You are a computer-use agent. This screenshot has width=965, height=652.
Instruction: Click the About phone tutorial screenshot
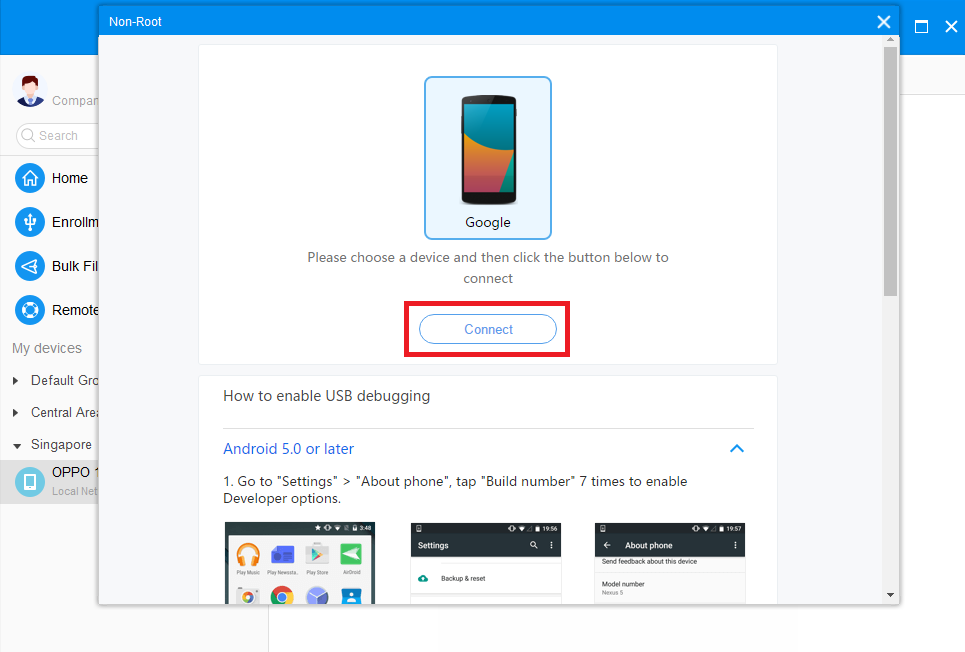(x=670, y=563)
